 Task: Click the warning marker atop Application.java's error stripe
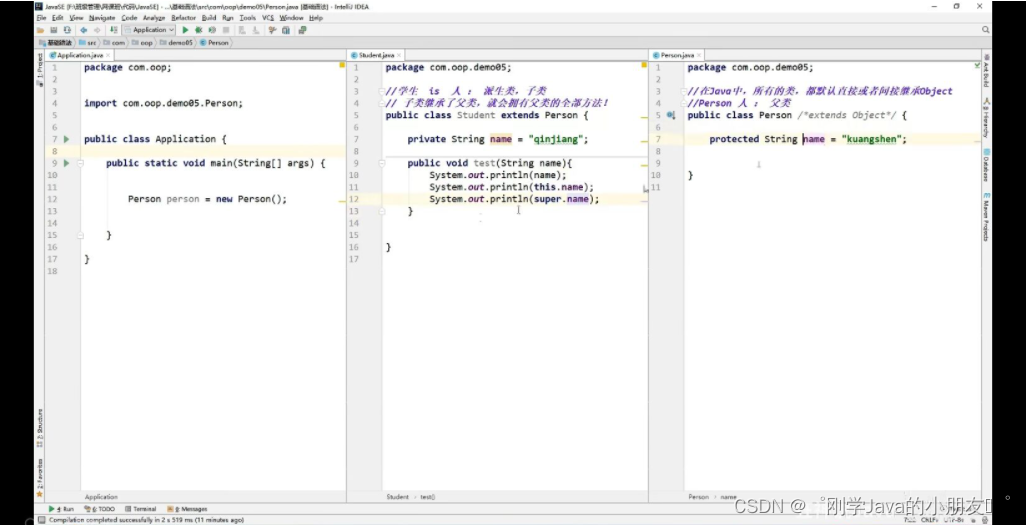[342, 65]
